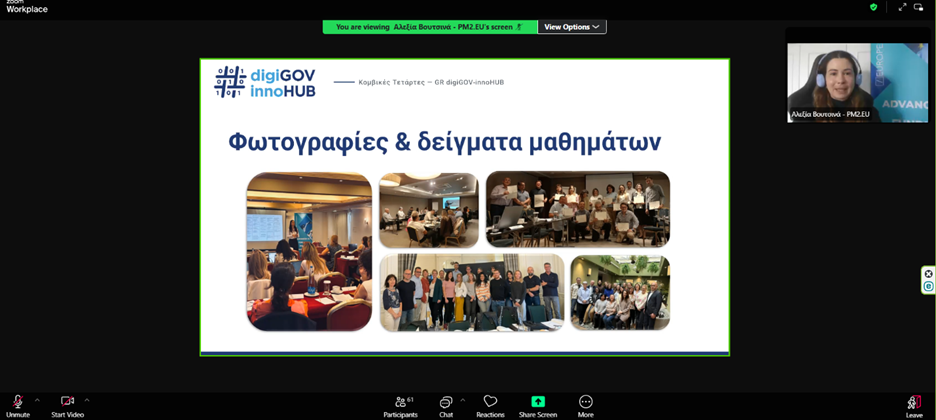
Task: Click the blue circular icon on right edge
Action: [928, 287]
